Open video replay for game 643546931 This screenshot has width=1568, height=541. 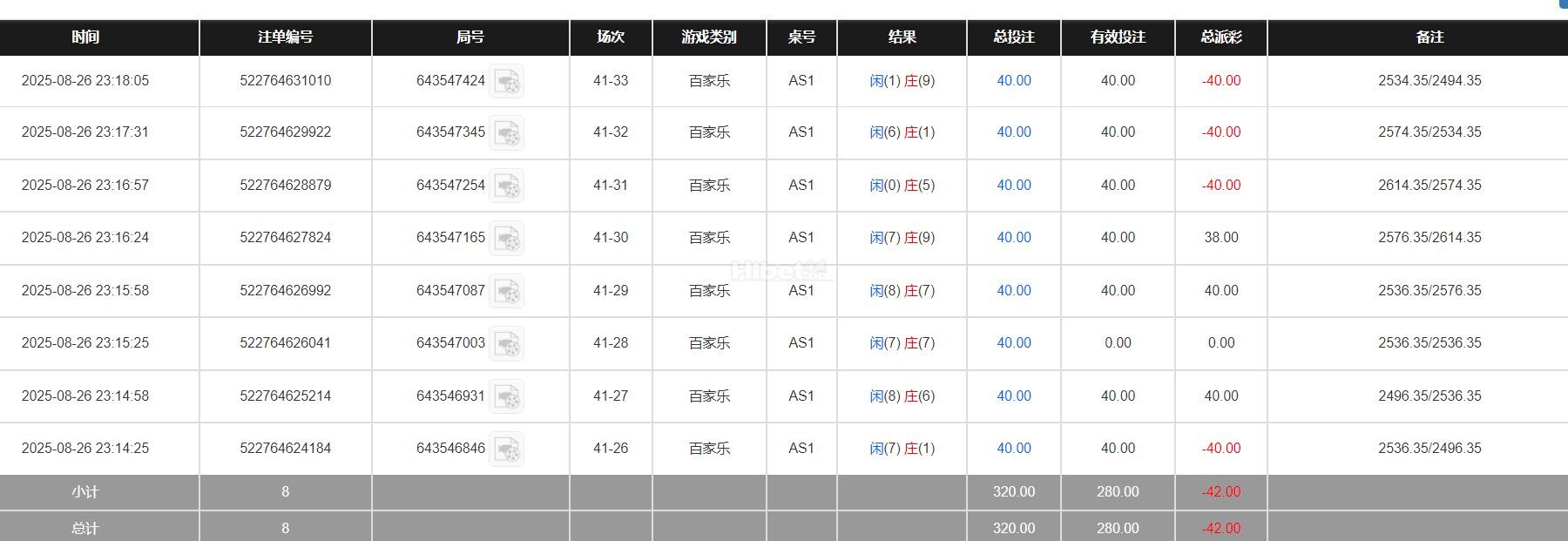[x=510, y=396]
